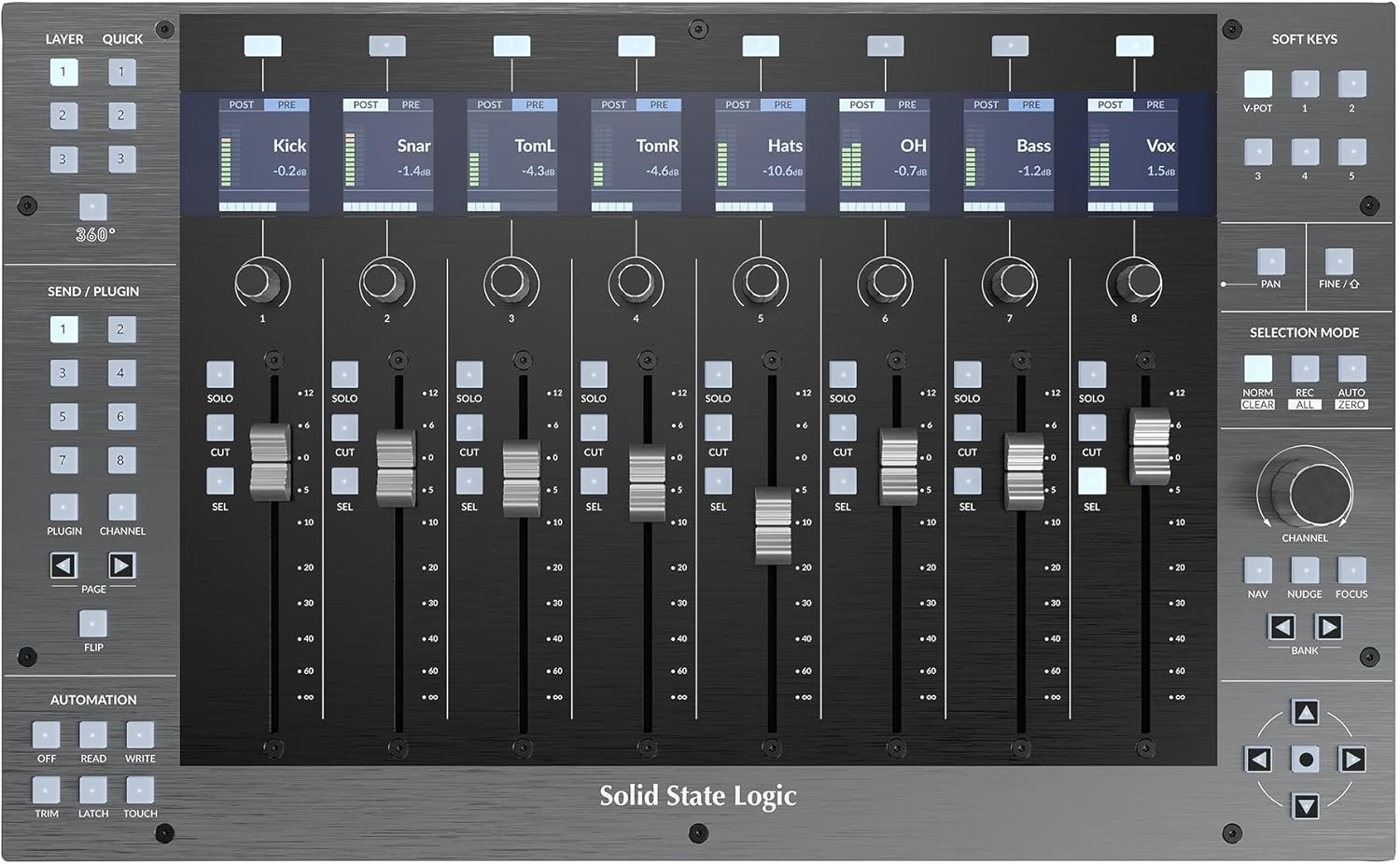Screen dimensions: 1400x864
Task: Enable WRITE automation mode
Action: (x=139, y=733)
